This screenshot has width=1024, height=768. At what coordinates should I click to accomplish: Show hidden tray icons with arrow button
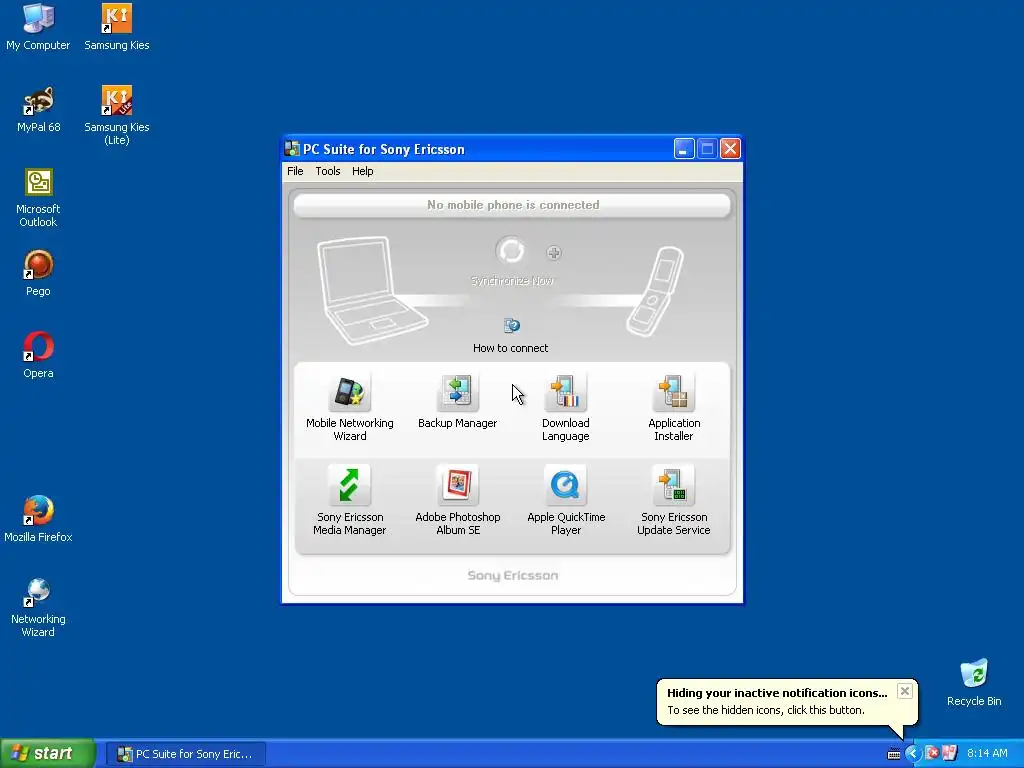point(912,754)
